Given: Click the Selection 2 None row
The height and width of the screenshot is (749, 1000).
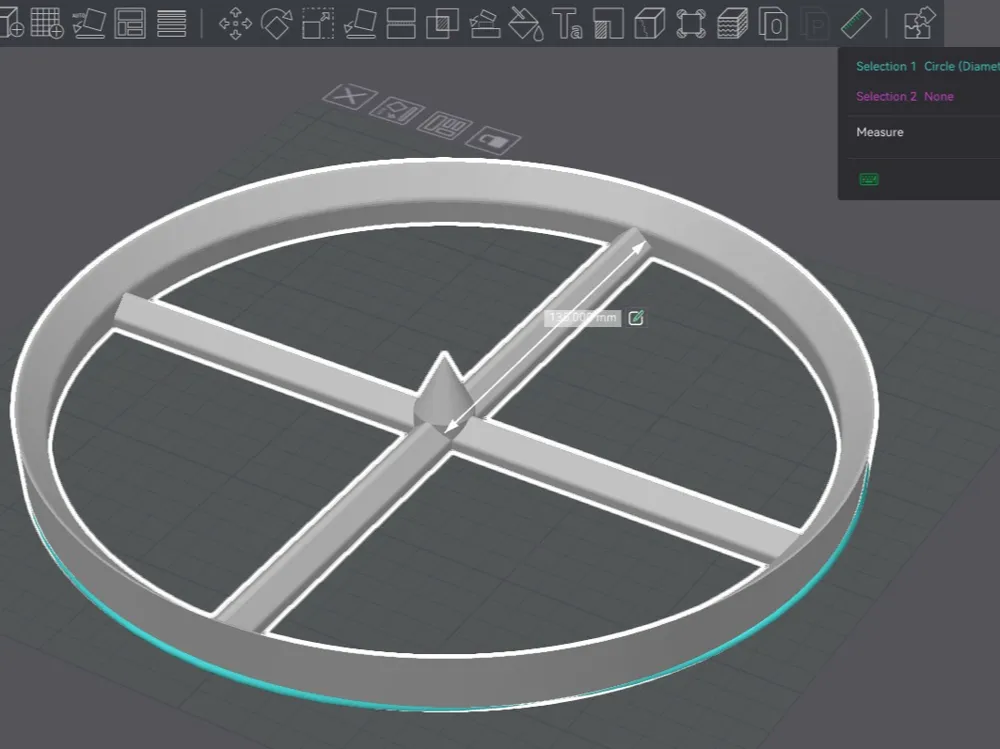Looking at the screenshot, I should point(904,96).
